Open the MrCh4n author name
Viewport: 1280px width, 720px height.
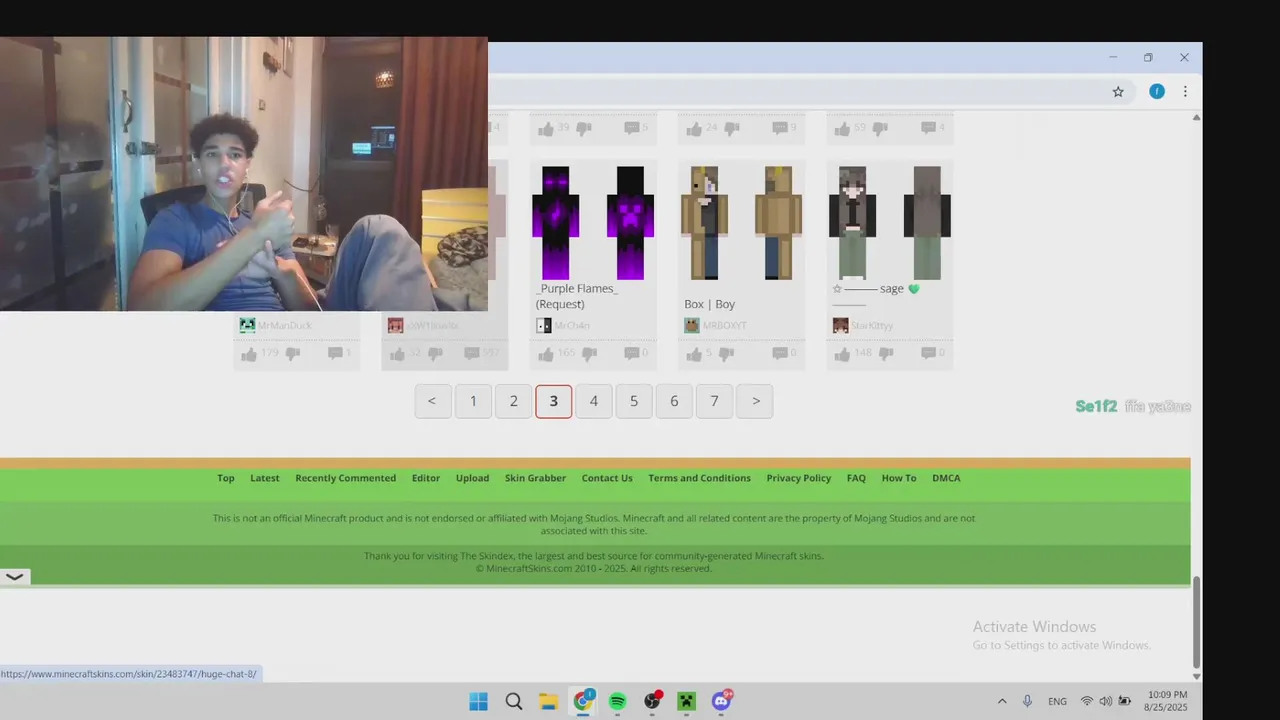click(x=572, y=326)
